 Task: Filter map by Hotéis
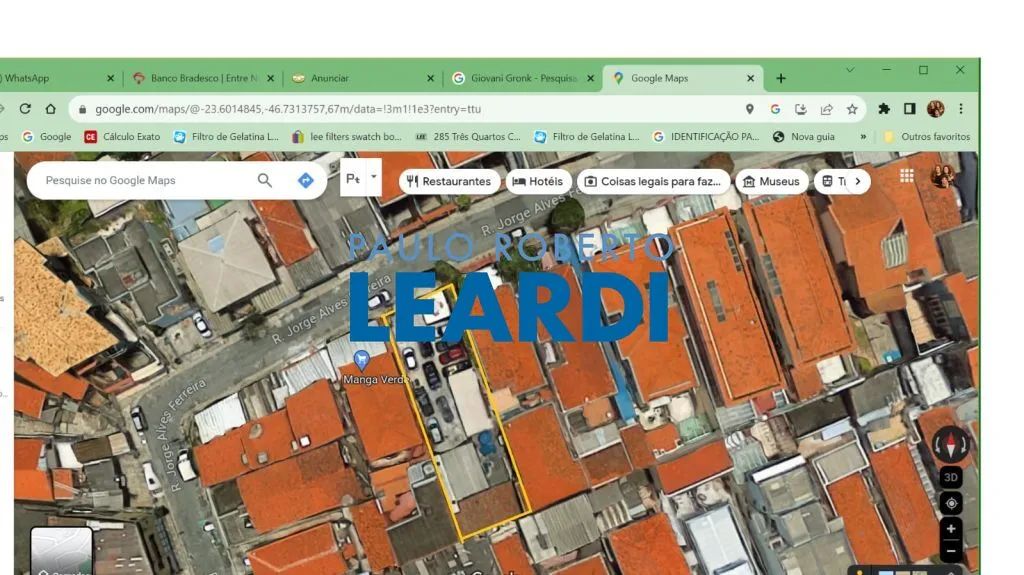coord(538,181)
